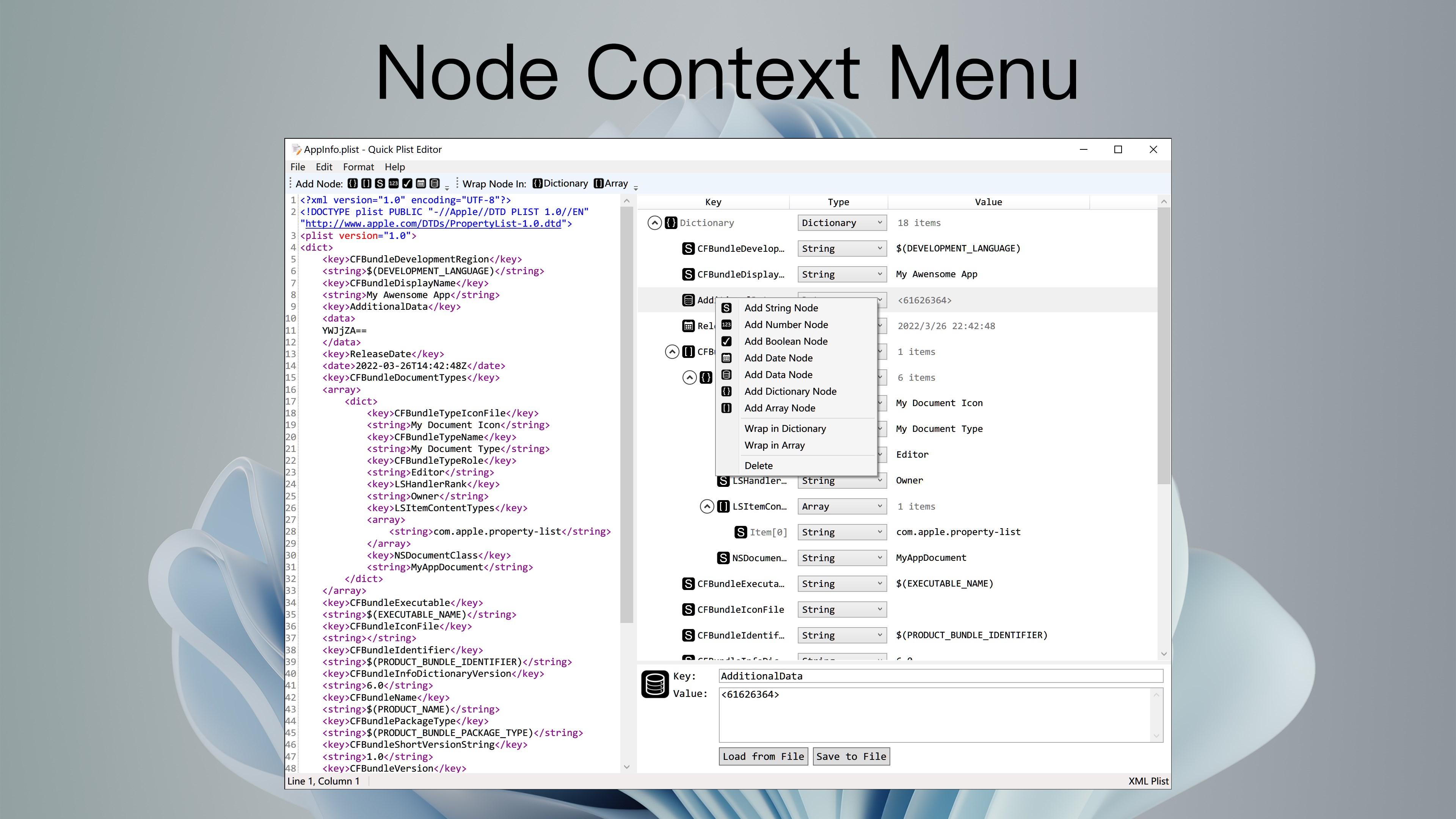Click the Add Boolean Node toolbar checkmark icon
1456x819 pixels.
point(407,183)
